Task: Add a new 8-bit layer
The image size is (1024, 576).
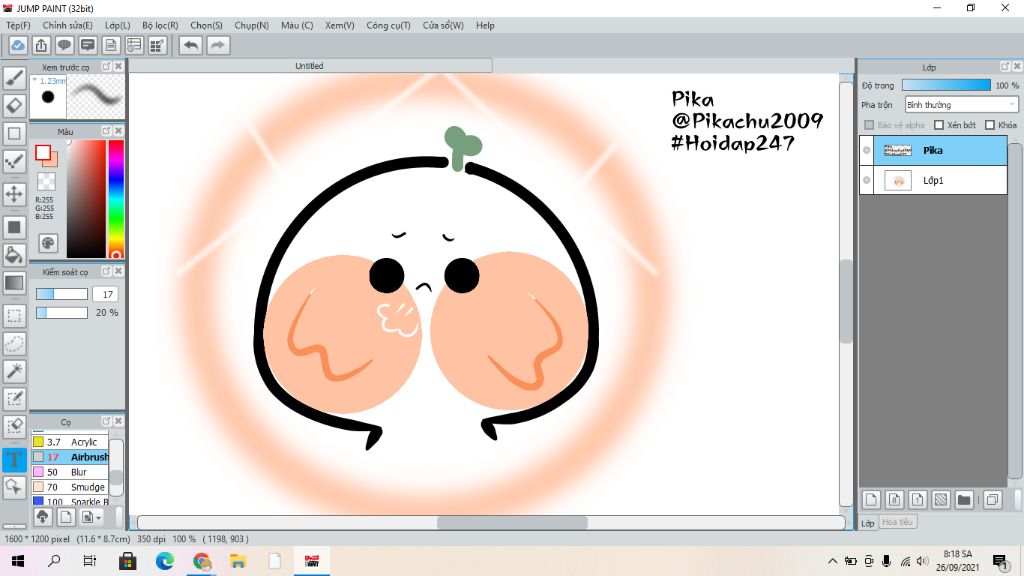Action: [x=895, y=500]
